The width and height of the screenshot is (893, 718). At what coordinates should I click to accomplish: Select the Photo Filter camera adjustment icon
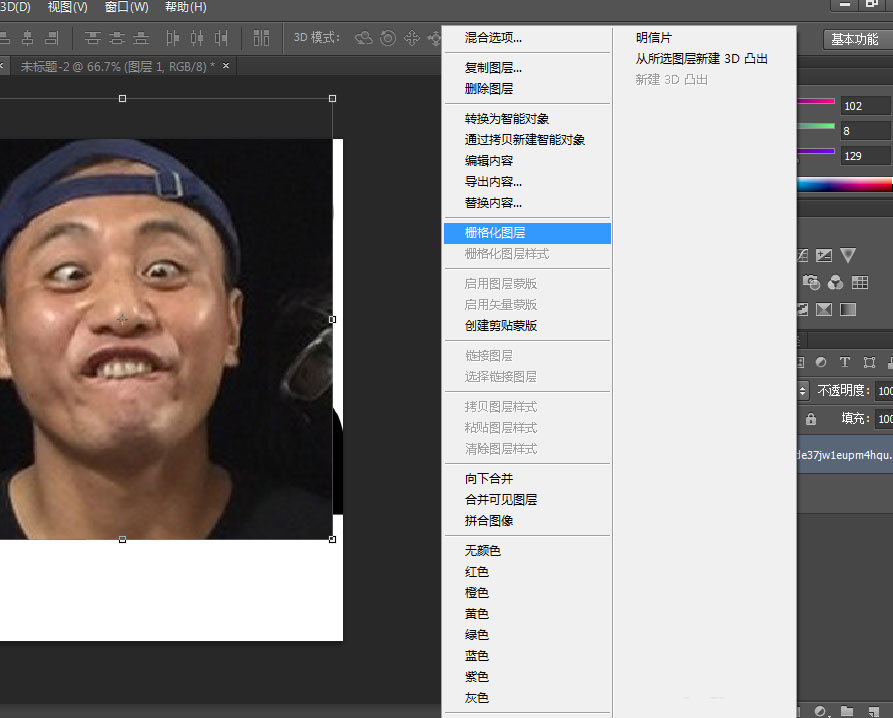[x=810, y=283]
